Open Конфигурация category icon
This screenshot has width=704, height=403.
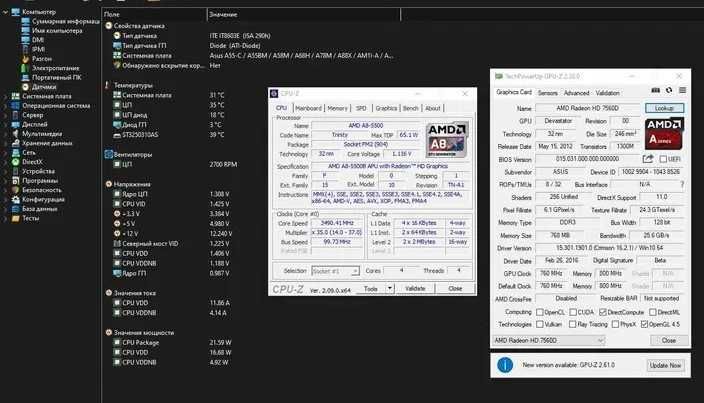point(16,199)
